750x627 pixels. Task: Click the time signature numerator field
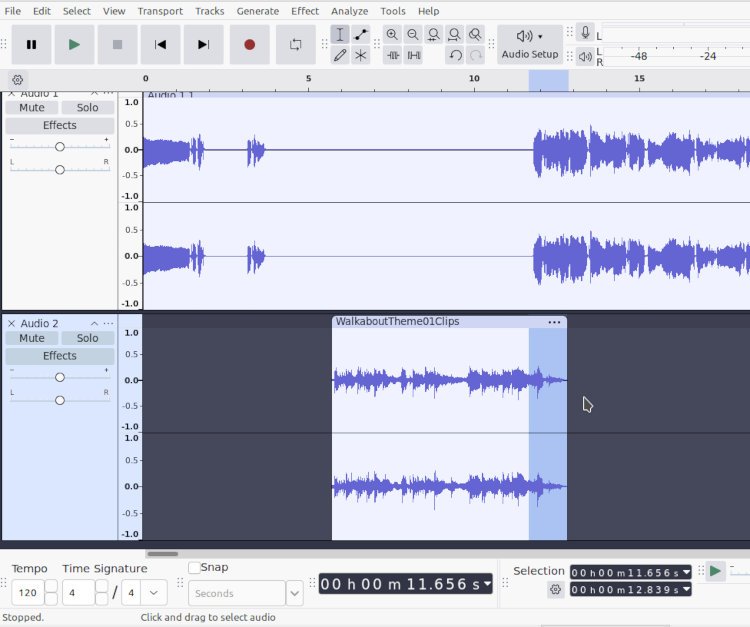tap(79, 593)
